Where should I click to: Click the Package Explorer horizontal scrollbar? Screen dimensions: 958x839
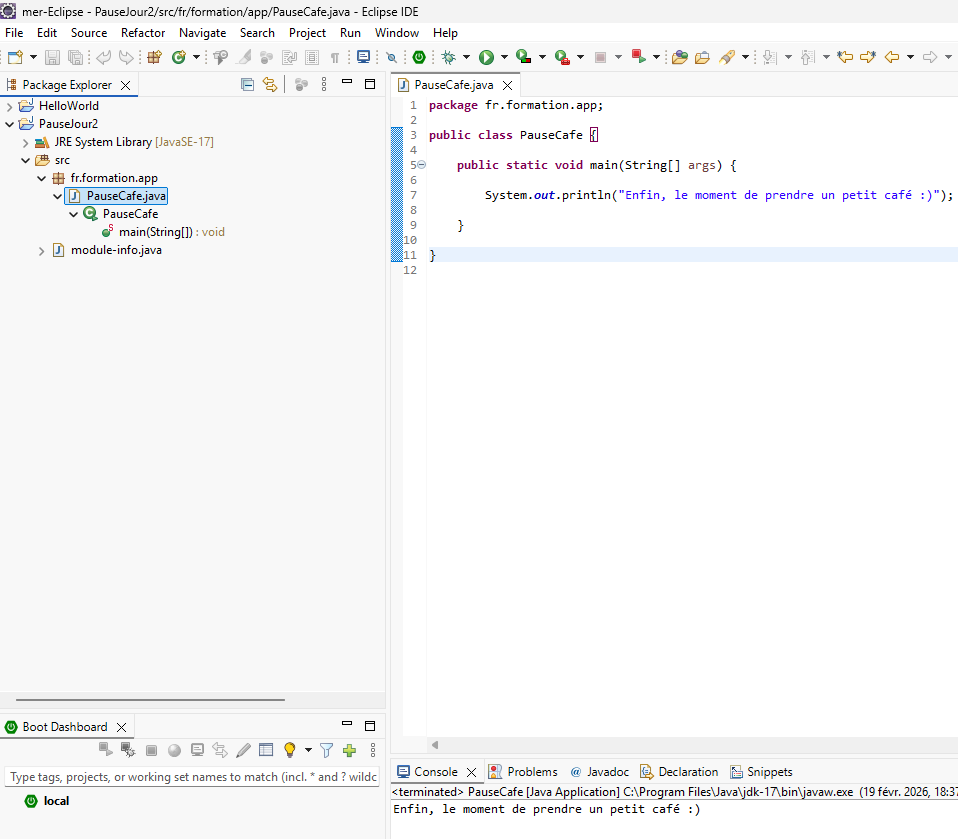point(150,700)
